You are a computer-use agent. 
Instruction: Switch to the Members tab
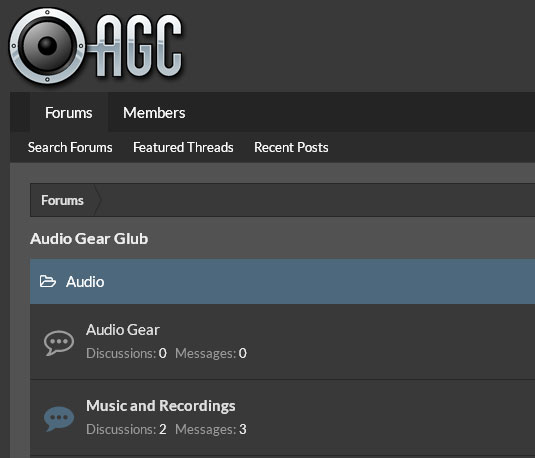pos(154,113)
